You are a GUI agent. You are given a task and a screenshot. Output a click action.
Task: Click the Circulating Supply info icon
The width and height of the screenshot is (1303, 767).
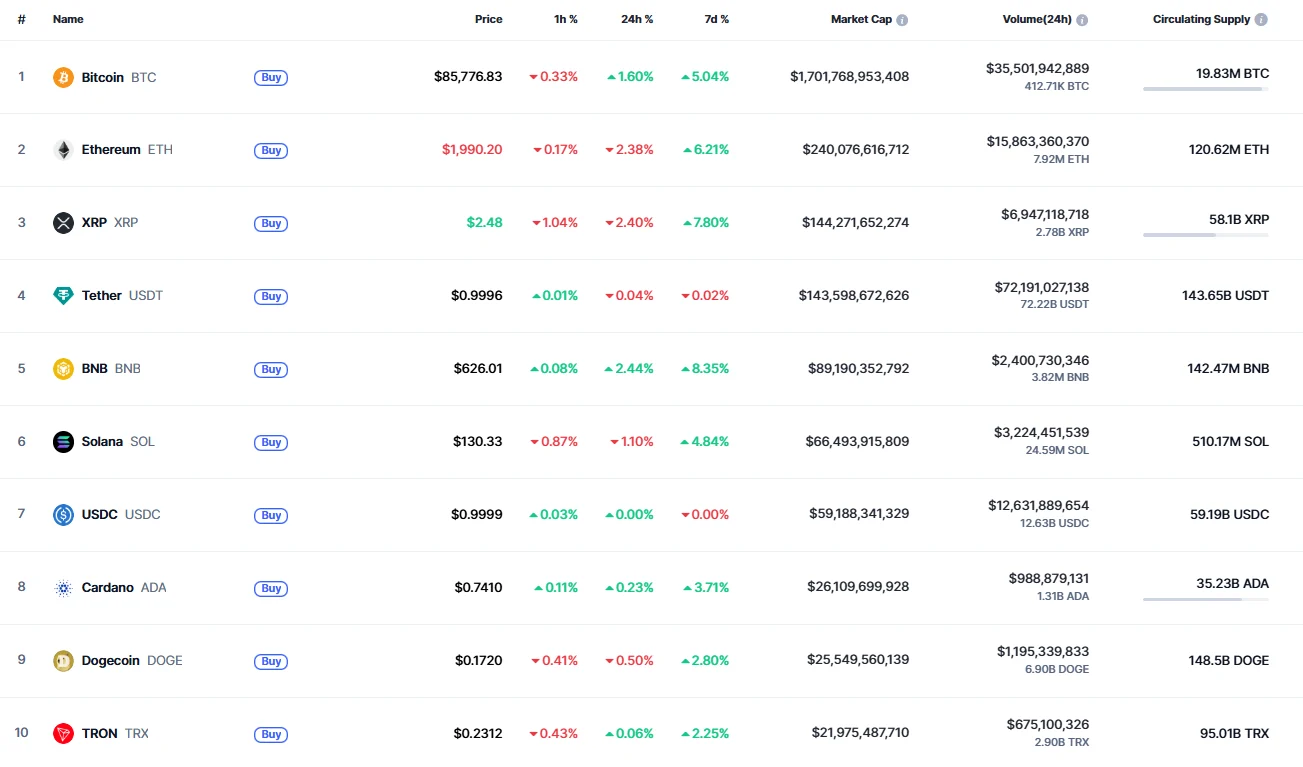point(1261,20)
